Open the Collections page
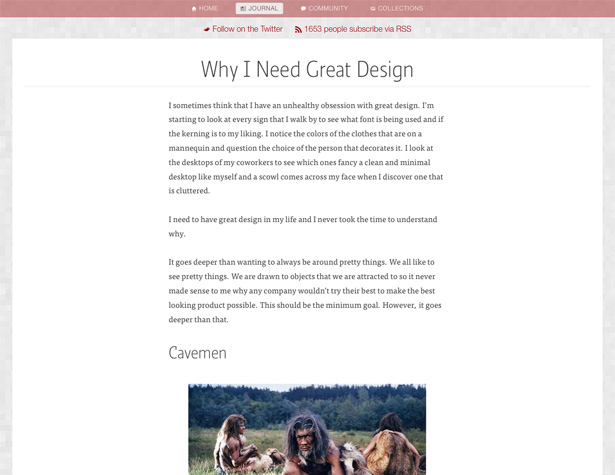Image resolution: width=615 pixels, height=475 pixels. [397, 8]
